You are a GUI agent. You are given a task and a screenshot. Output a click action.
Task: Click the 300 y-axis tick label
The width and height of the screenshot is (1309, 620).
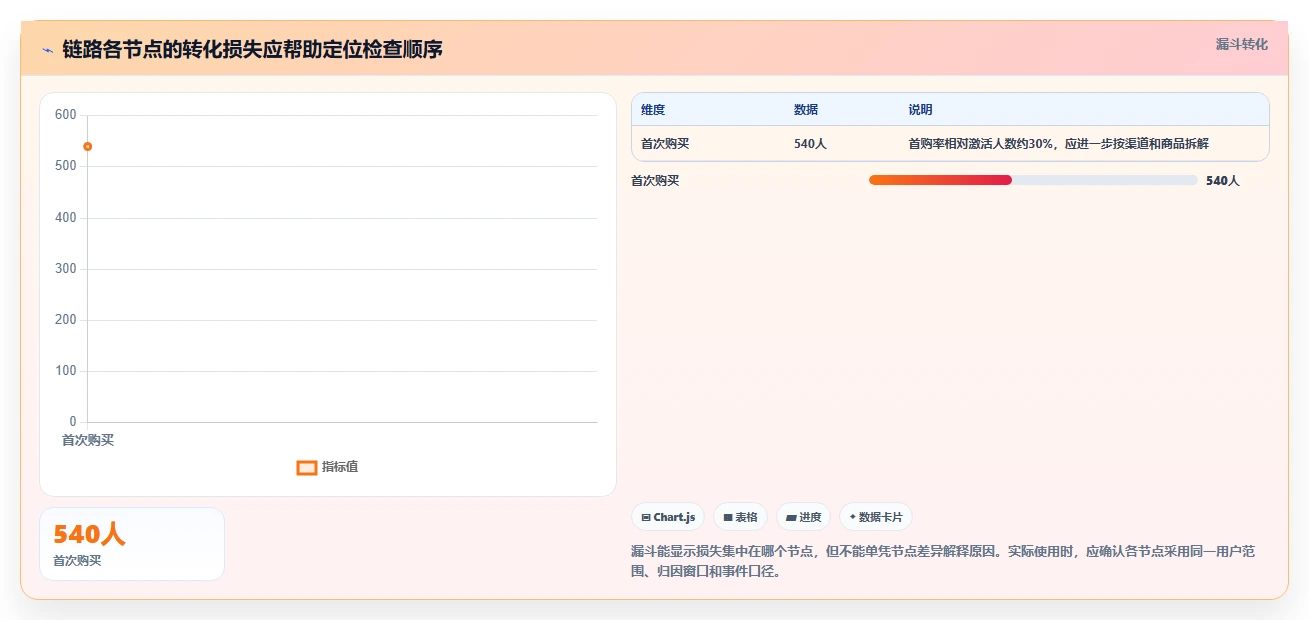66,269
